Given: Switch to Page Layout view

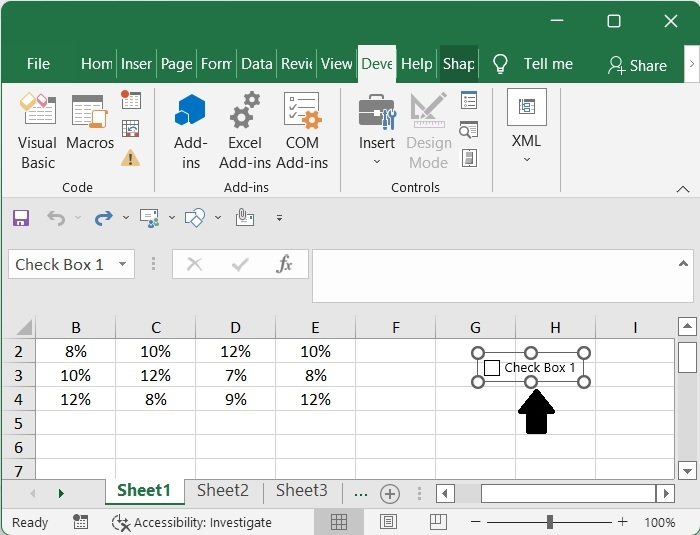Looking at the screenshot, I should (388, 522).
